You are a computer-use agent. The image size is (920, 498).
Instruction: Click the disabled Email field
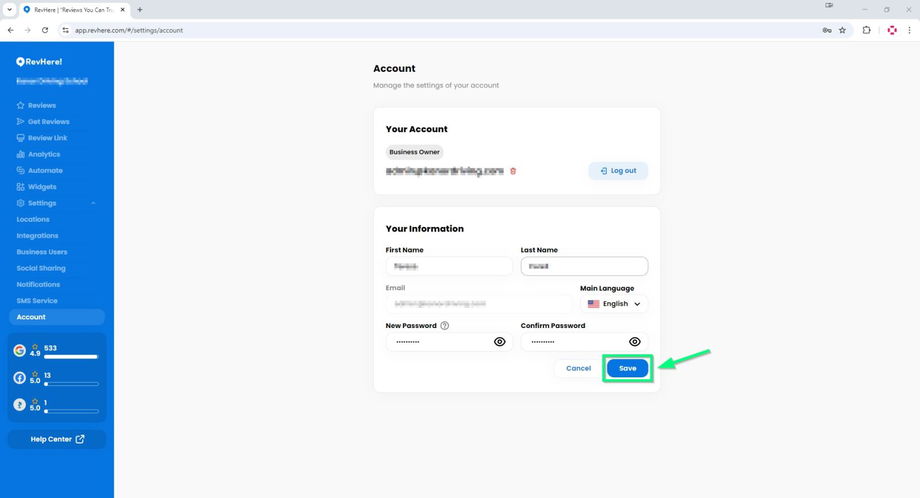pyautogui.click(x=479, y=304)
